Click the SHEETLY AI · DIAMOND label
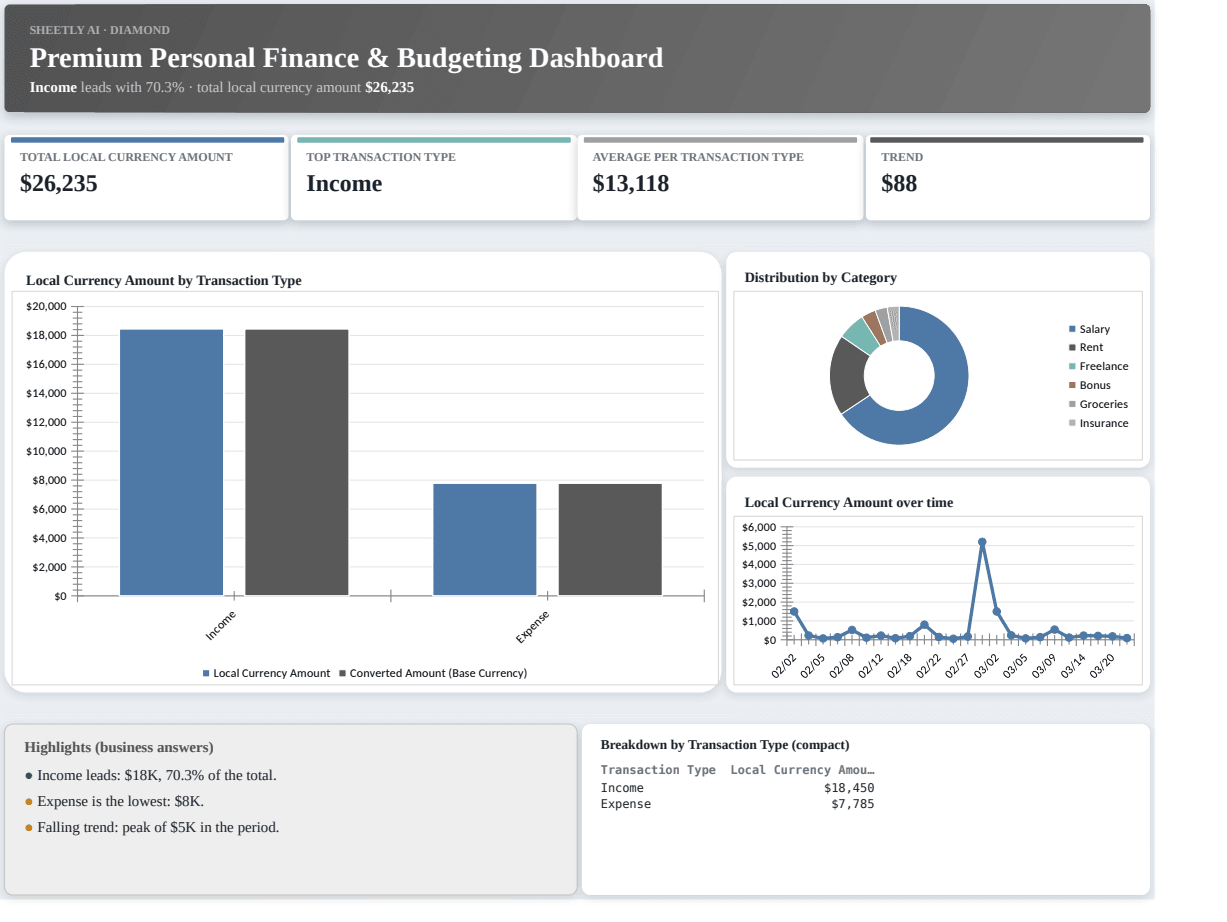1227x922 pixels. click(x=100, y=30)
